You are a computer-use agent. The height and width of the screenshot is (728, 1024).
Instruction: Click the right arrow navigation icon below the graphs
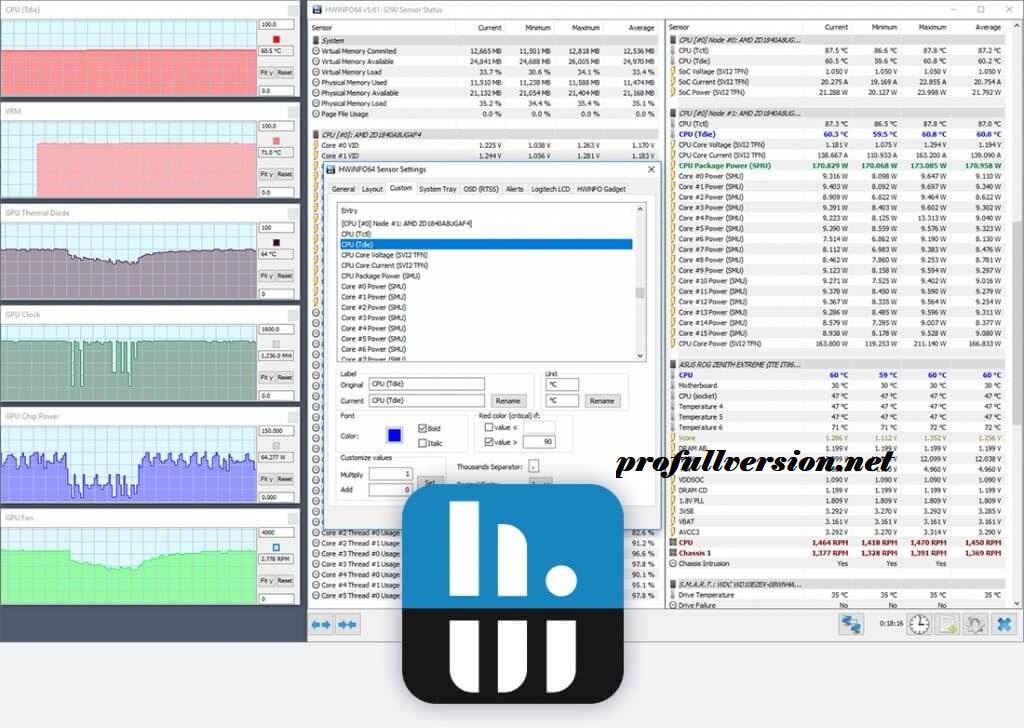pyautogui.click(x=345, y=624)
